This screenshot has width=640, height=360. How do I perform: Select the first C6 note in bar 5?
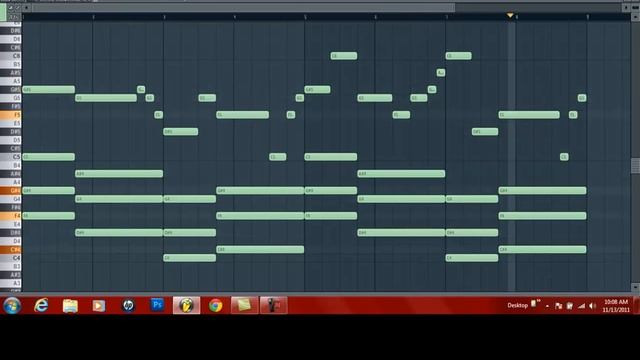click(x=344, y=56)
